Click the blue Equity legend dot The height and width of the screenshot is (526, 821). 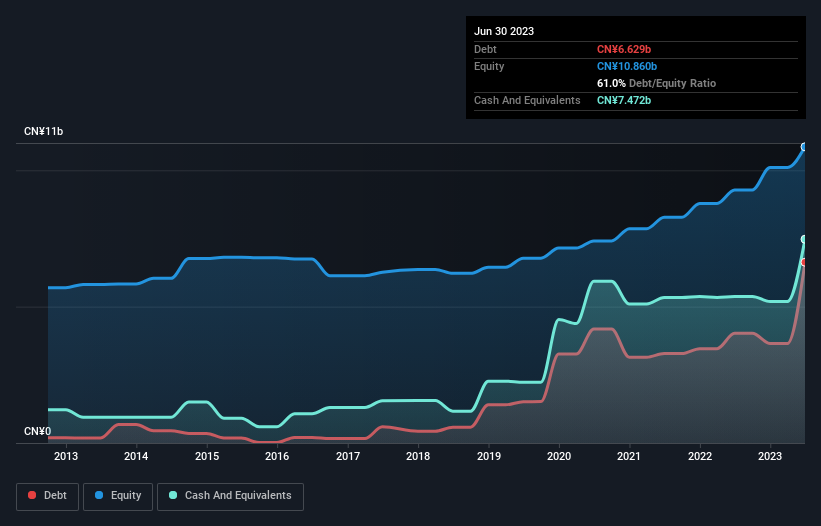[99, 495]
